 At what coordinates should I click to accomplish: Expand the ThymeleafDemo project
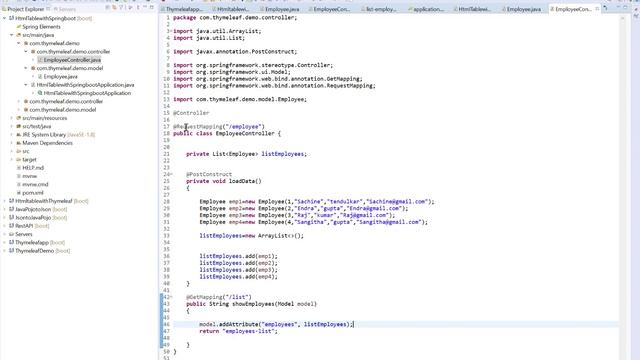pos(4,251)
